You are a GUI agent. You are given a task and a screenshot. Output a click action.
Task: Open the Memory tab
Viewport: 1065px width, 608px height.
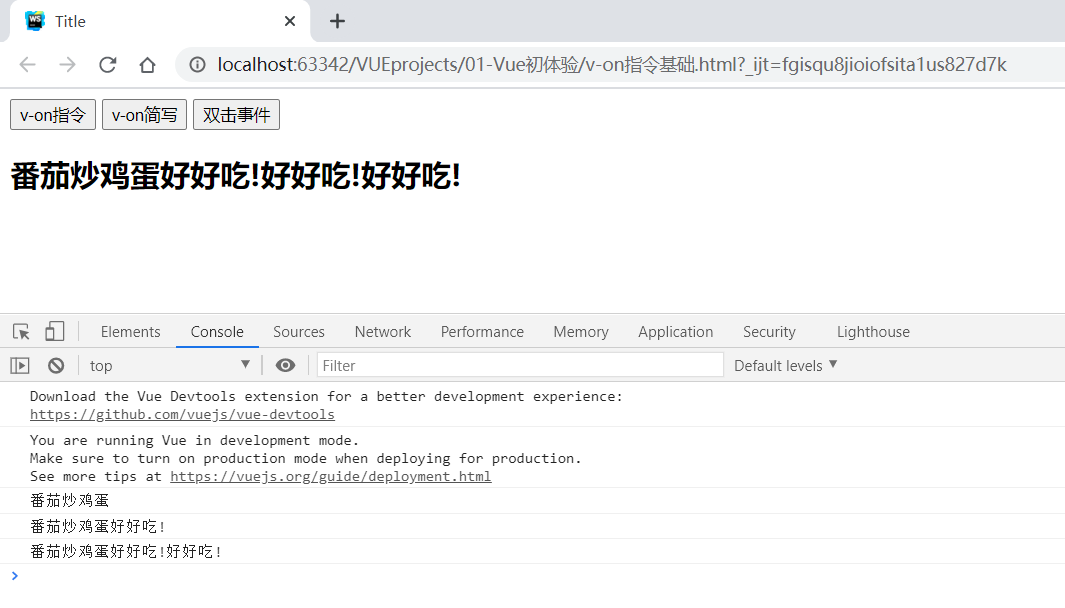[x=581, y=332]
